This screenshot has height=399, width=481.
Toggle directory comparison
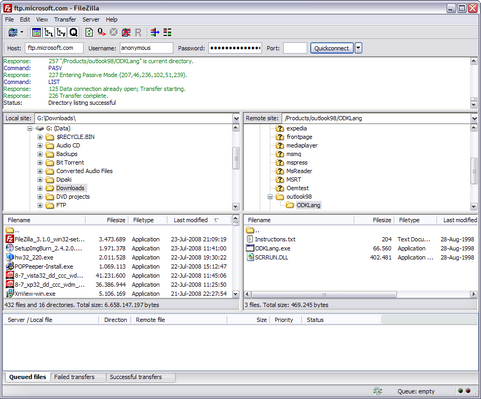point(167,32)
